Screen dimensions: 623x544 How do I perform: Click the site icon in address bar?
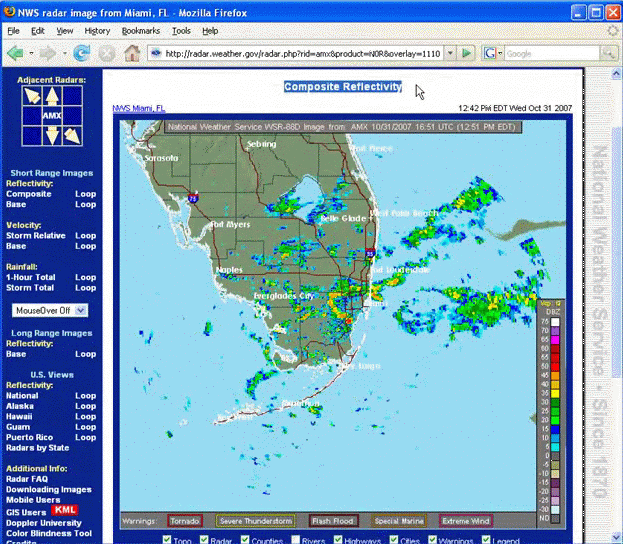(x=156, y=53)
